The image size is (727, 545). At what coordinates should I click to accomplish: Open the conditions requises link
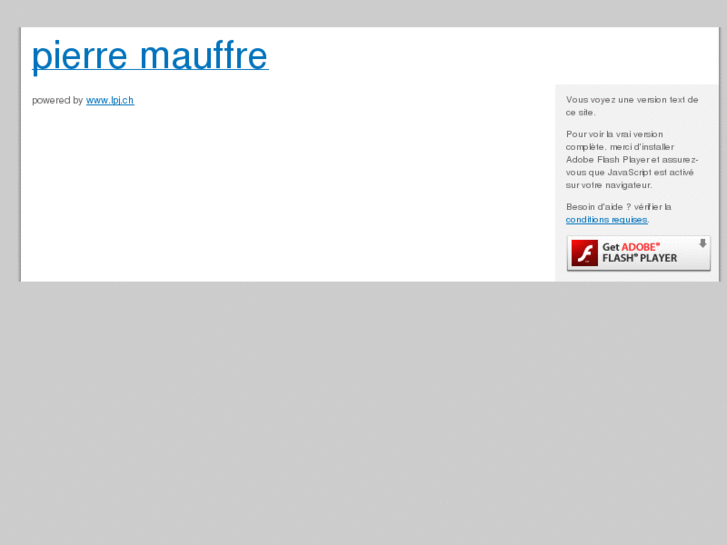pyautogui.click(x=606, y=219)
